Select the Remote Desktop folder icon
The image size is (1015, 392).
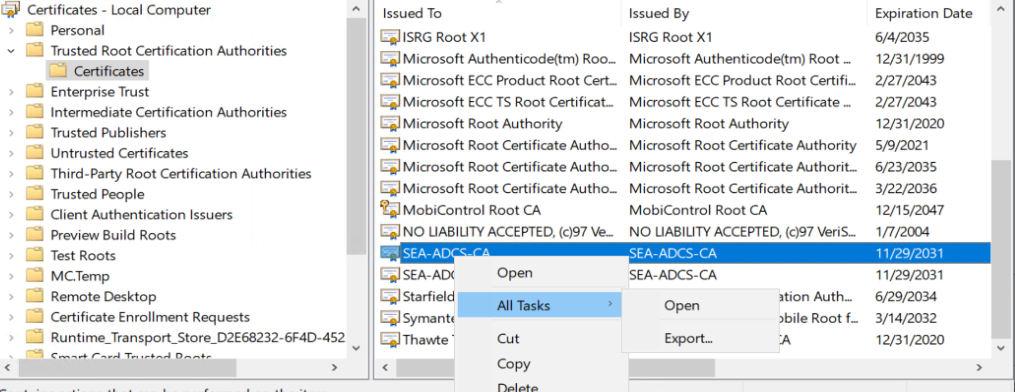pyautogui.click(x=35, y=297)
